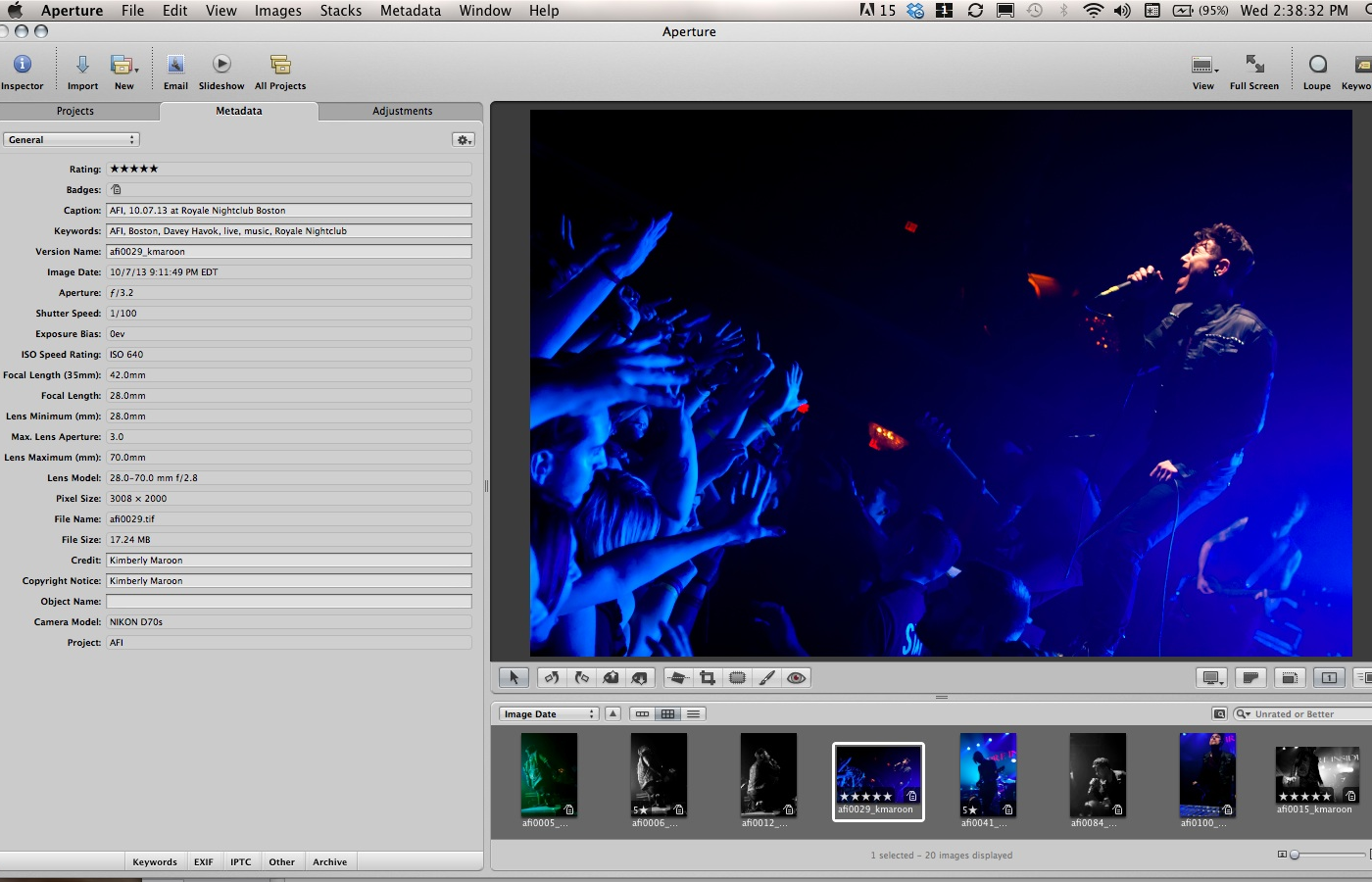Open the search filter magnifier dropdown
This screenshot has height=882, width=1372.
pyautogui.click(x=1243, y=713)
